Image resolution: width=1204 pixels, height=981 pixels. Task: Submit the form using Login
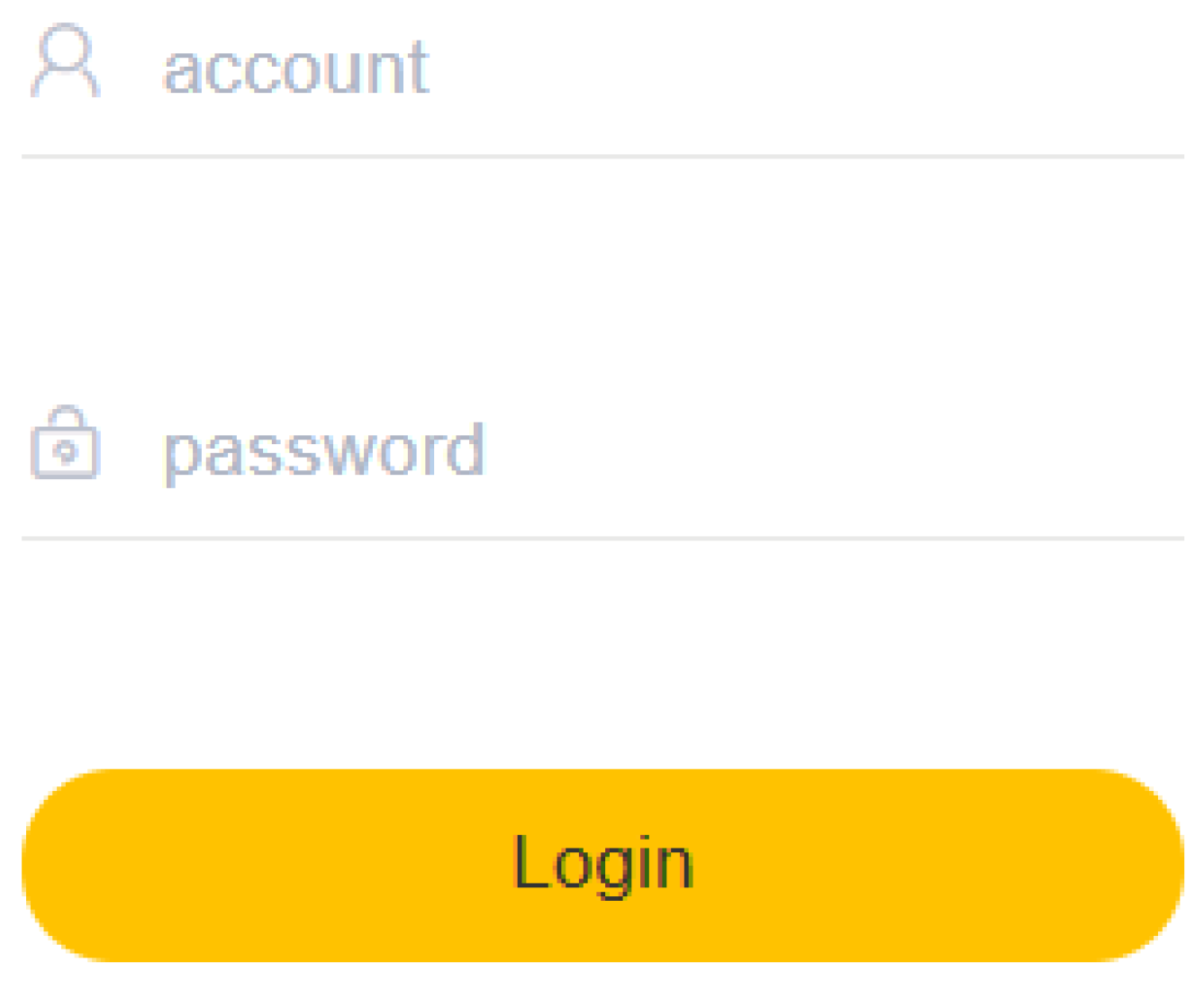click(x=602, y=865)
